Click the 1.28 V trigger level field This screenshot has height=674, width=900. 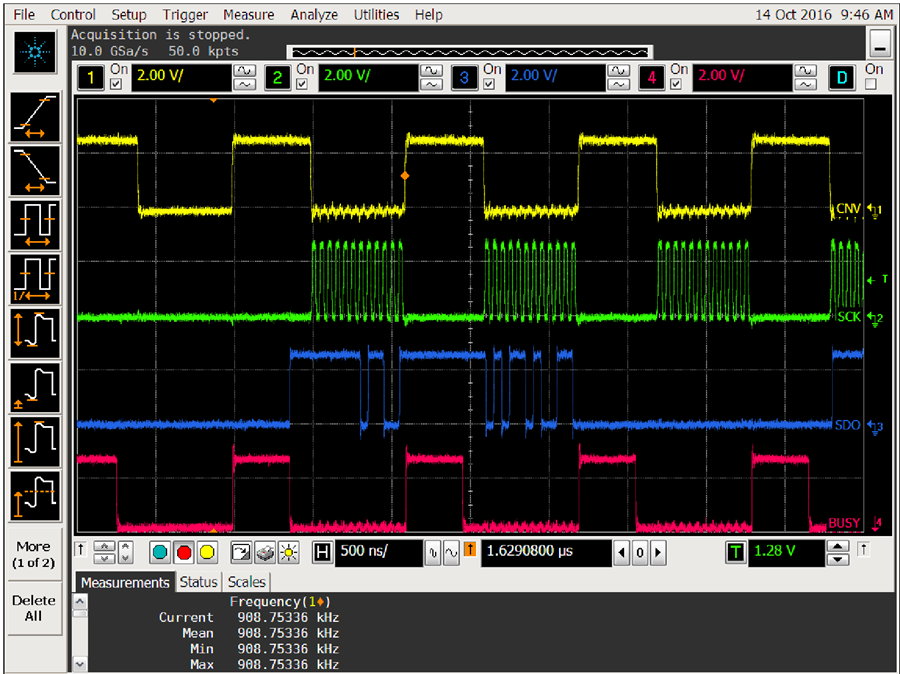pyautogui.click(x=785, y=552)
